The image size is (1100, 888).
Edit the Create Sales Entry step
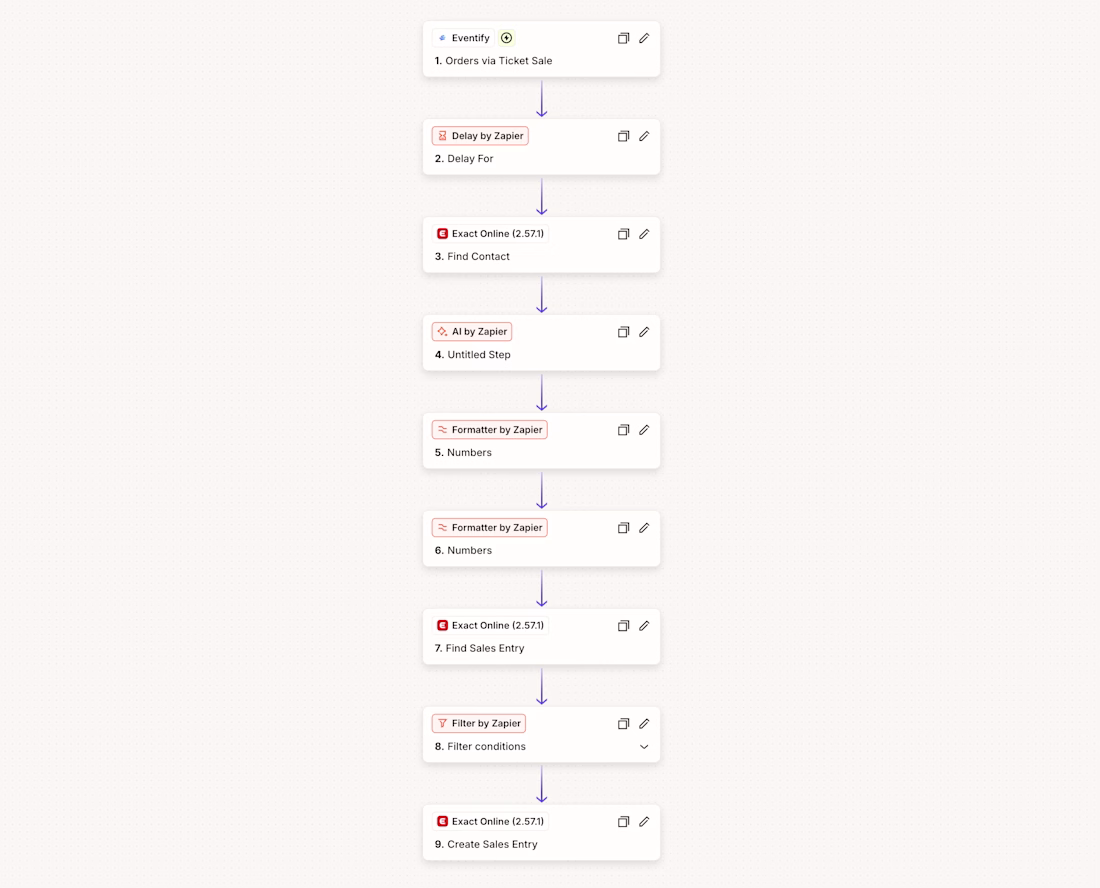(644, 821)
